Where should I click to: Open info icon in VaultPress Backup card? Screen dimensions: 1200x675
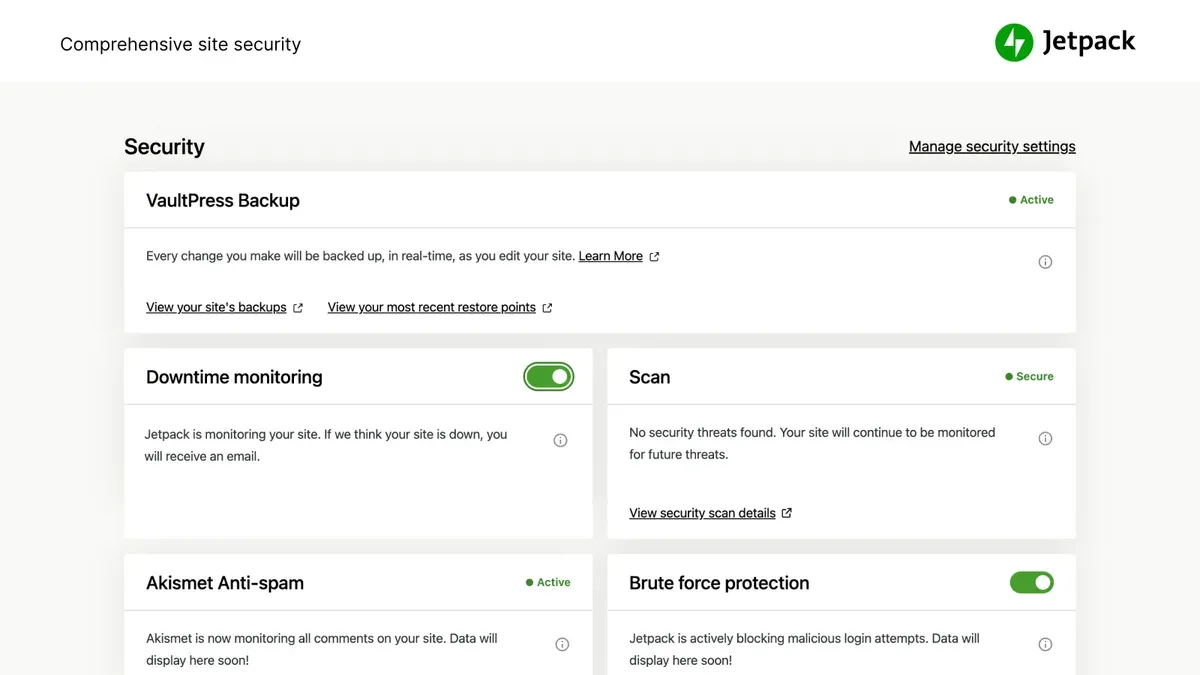click(x=1045, y=262)
